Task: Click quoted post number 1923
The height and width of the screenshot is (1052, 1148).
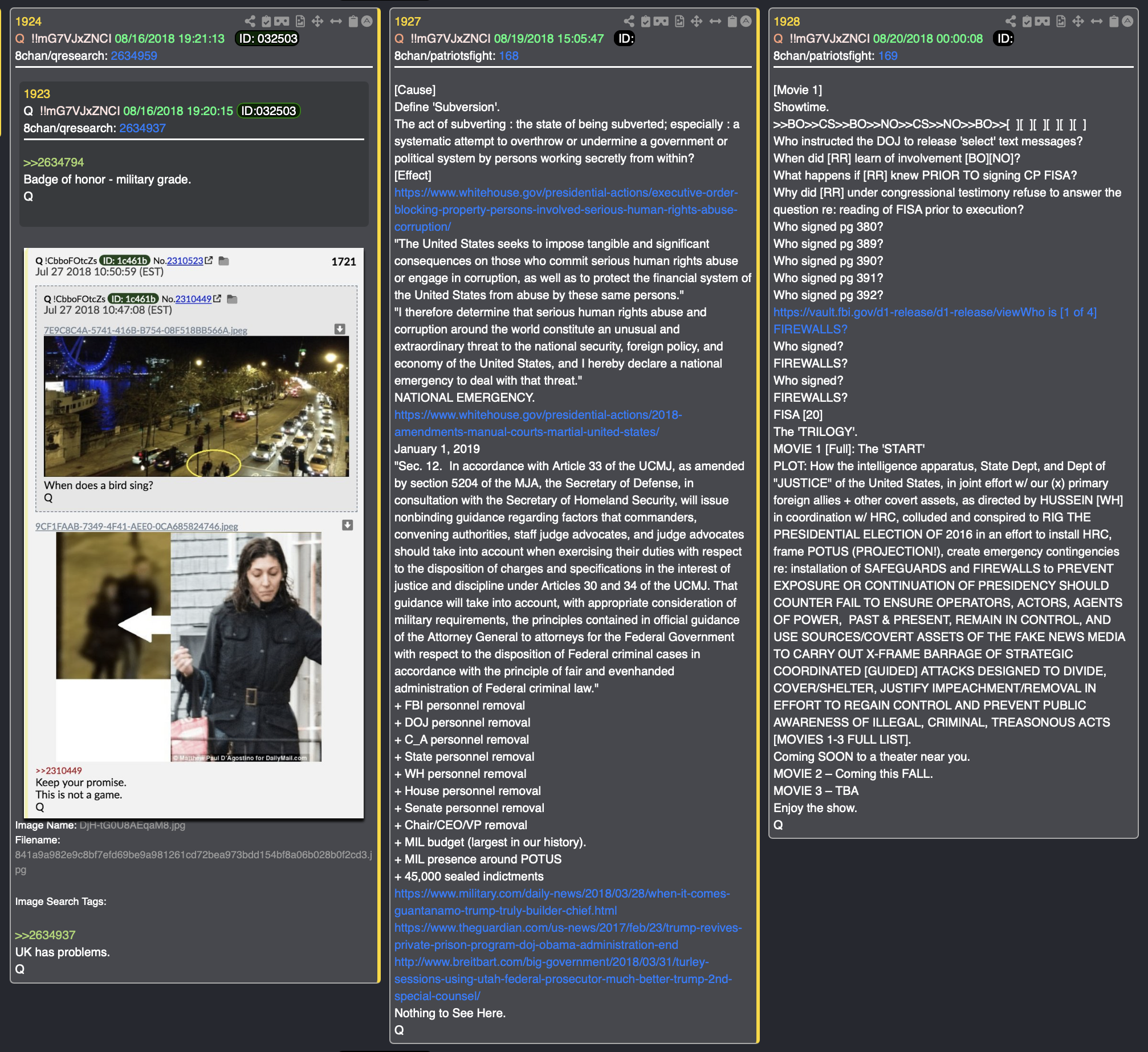Action: 37,94
